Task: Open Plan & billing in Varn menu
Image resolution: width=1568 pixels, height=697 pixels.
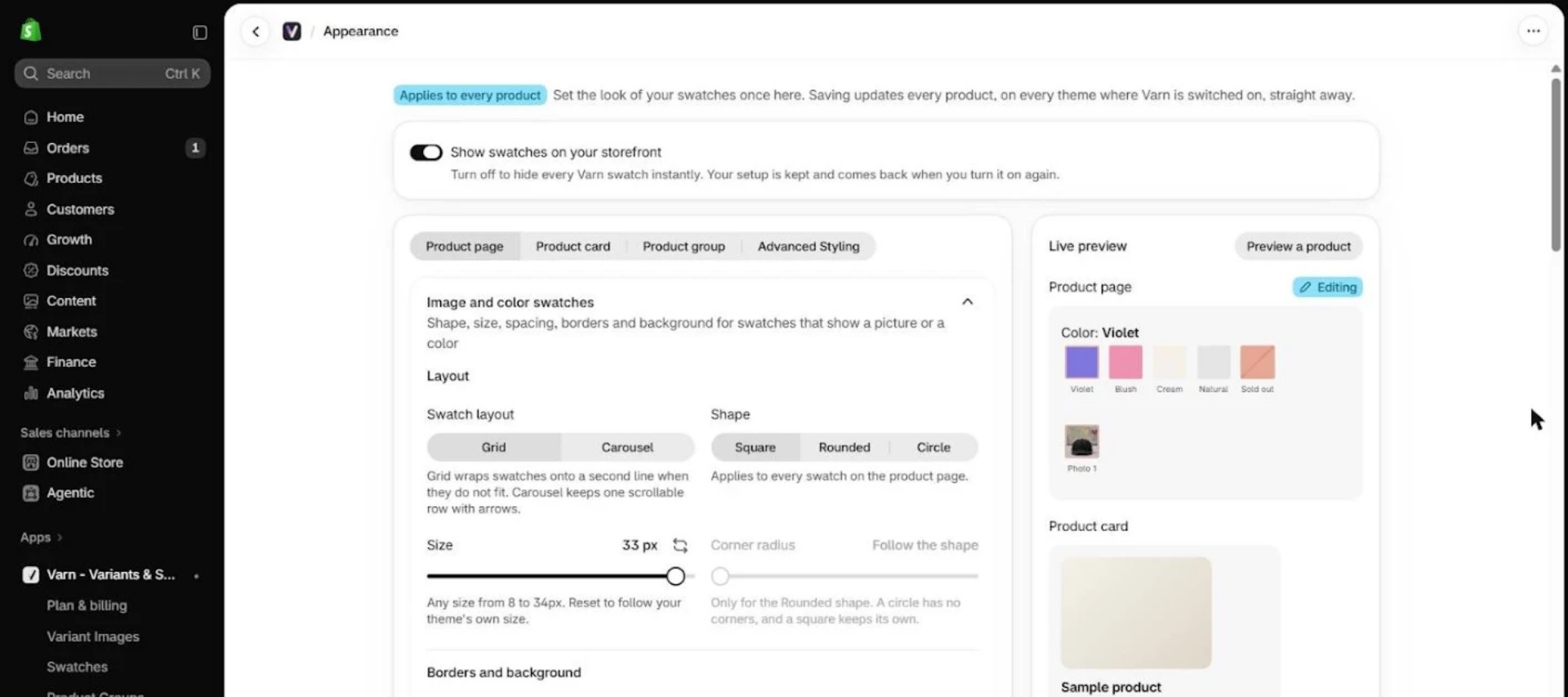Action: point(87,605)
